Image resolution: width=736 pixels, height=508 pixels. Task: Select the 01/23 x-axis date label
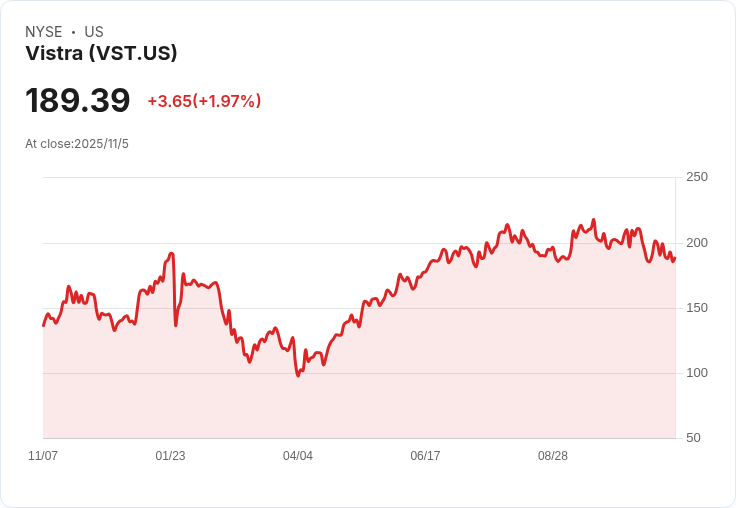(x=170, y=456)
